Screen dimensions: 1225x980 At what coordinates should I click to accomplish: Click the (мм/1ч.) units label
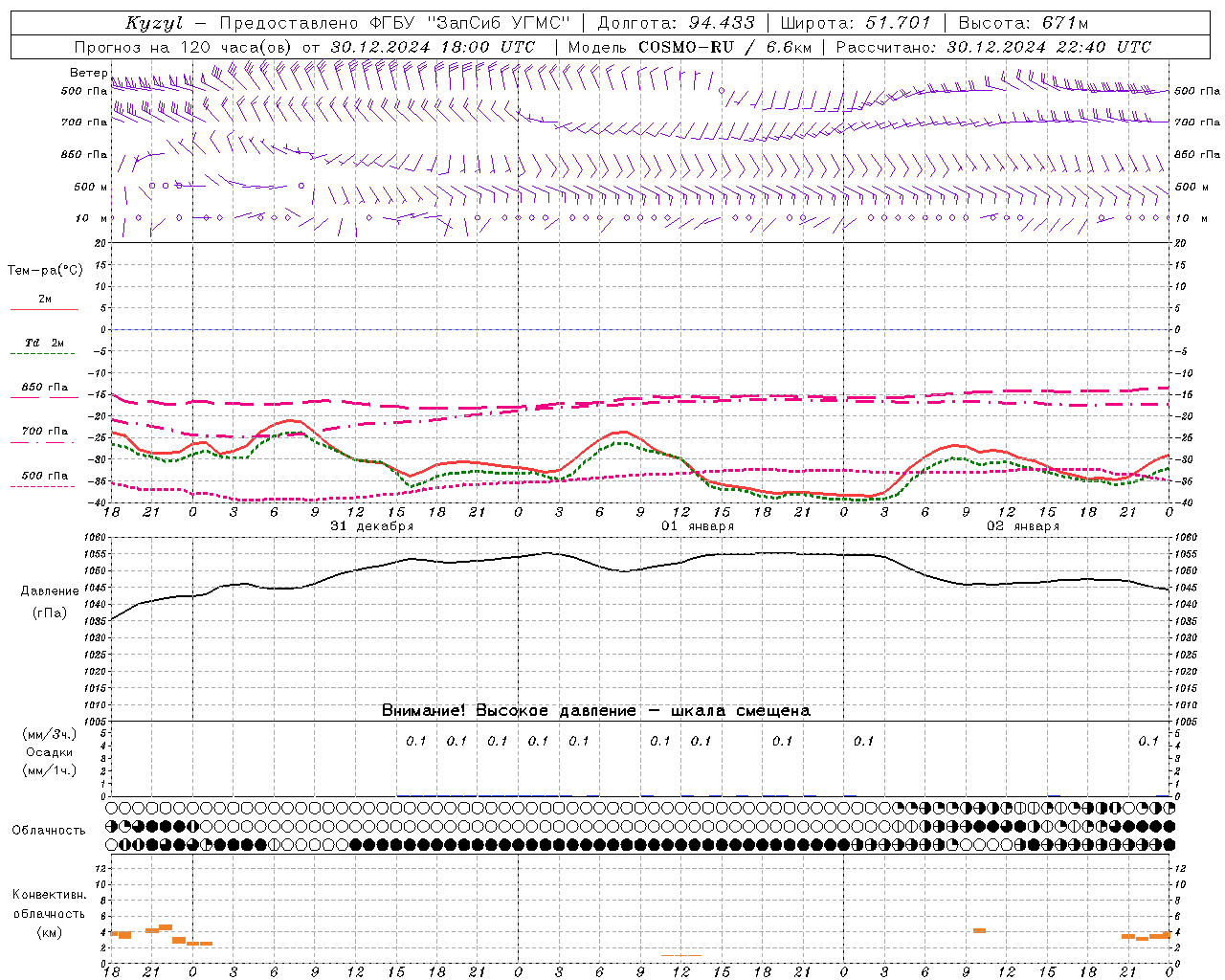(50, 770)
